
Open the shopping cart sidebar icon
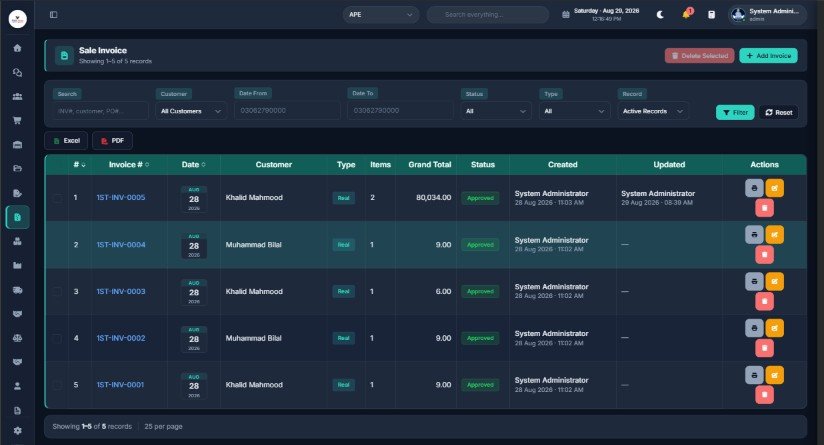tap(17, 120)
